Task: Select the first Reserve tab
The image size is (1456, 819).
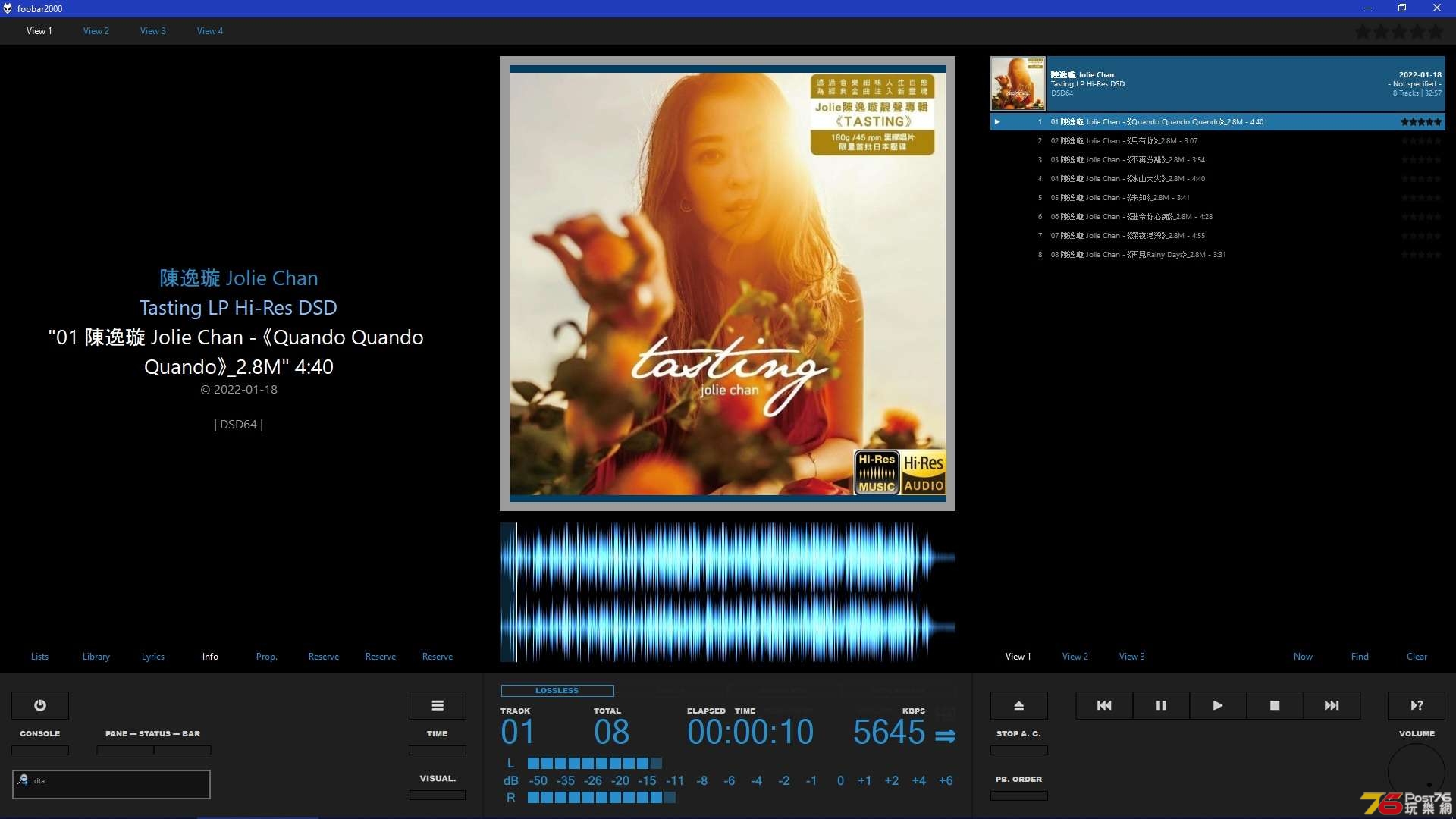Action: (x=324, y=657)
